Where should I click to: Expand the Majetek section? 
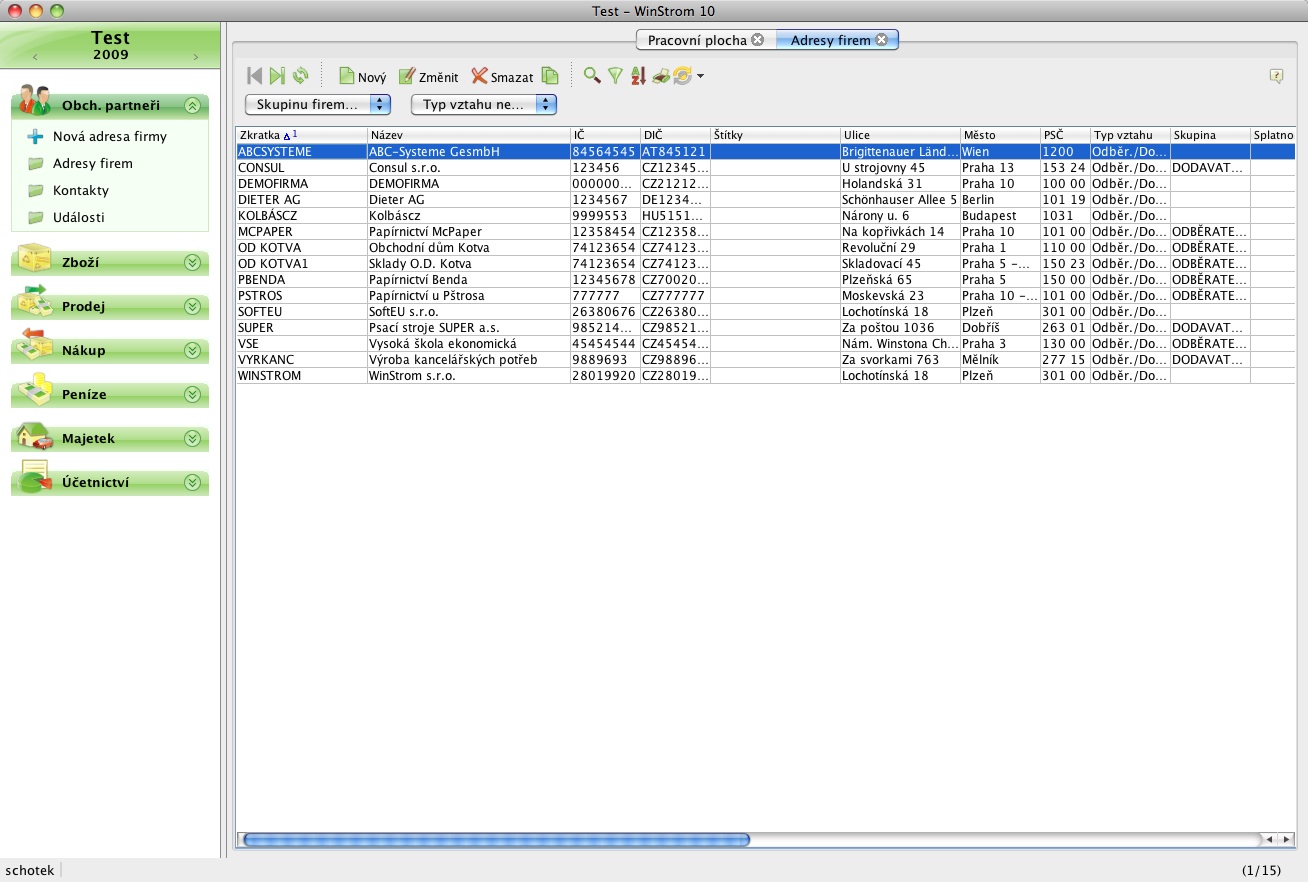click(192, 438)
